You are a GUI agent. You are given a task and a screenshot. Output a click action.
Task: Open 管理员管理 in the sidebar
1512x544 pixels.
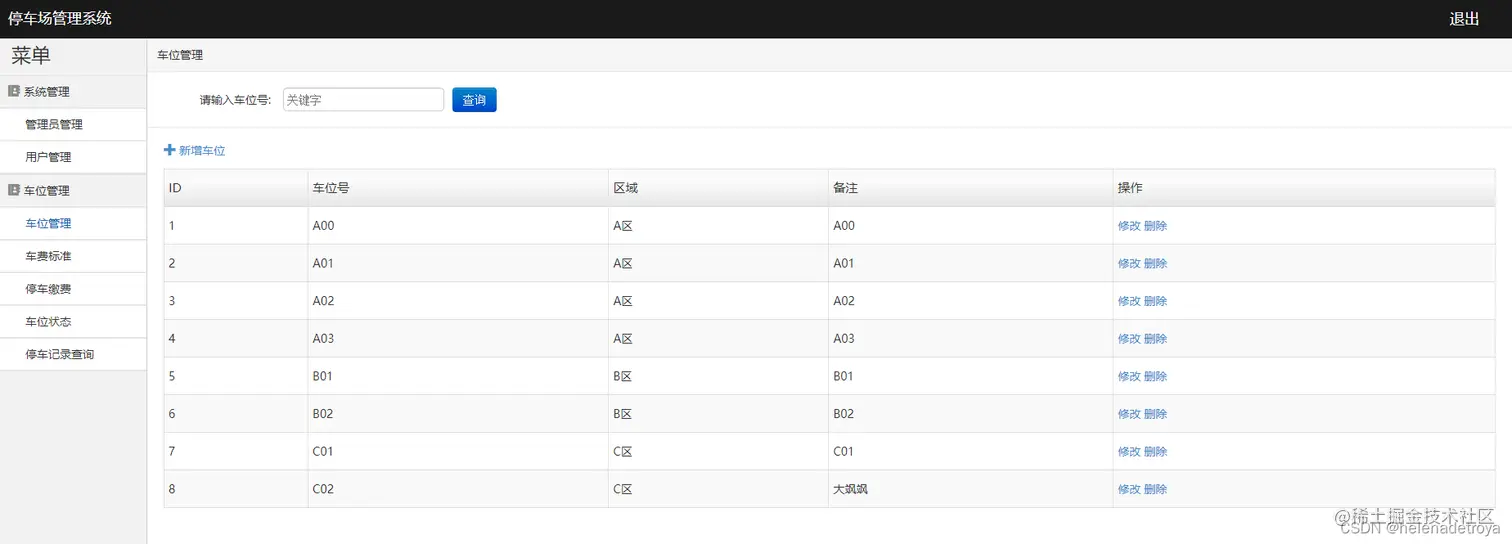click(54, 125)
